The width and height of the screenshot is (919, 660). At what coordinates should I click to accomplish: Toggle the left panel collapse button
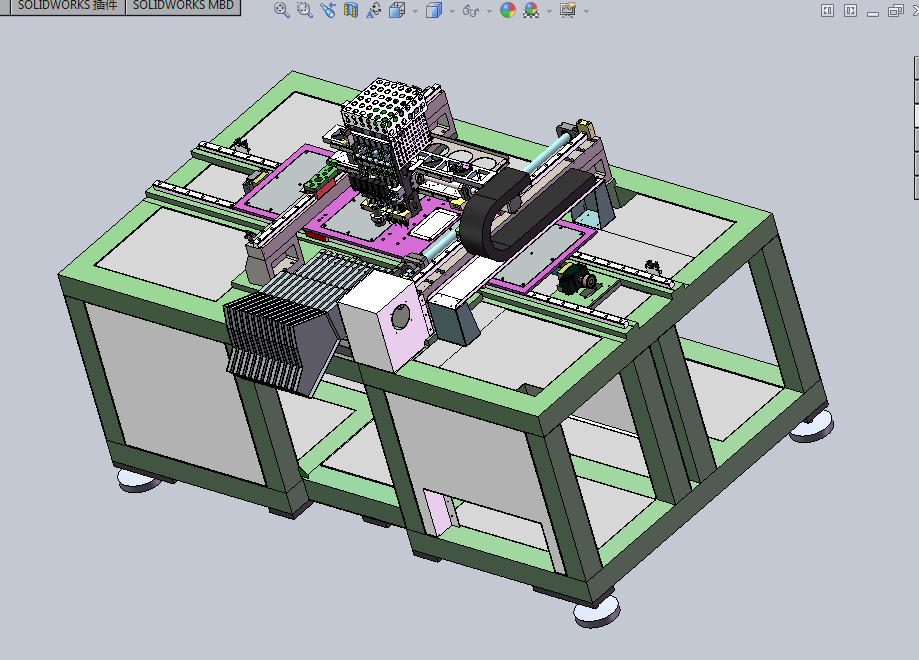[x=828, y=11]
